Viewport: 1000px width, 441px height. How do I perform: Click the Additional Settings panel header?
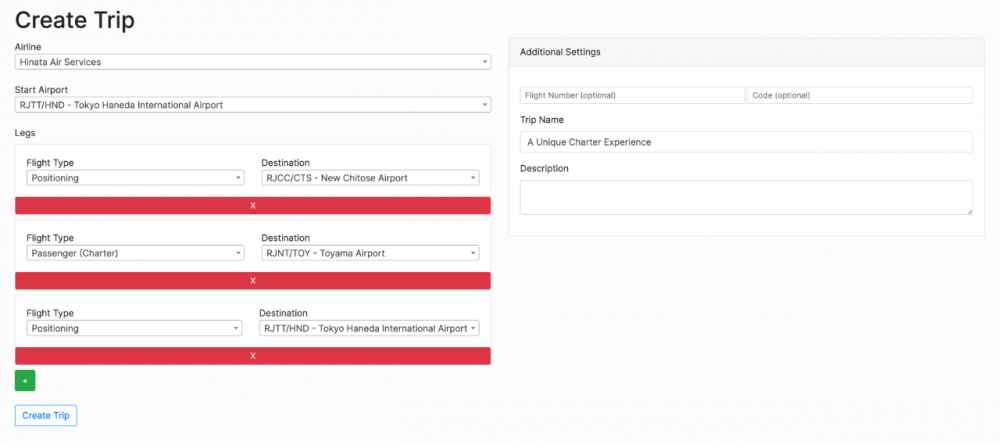[746, 51]
